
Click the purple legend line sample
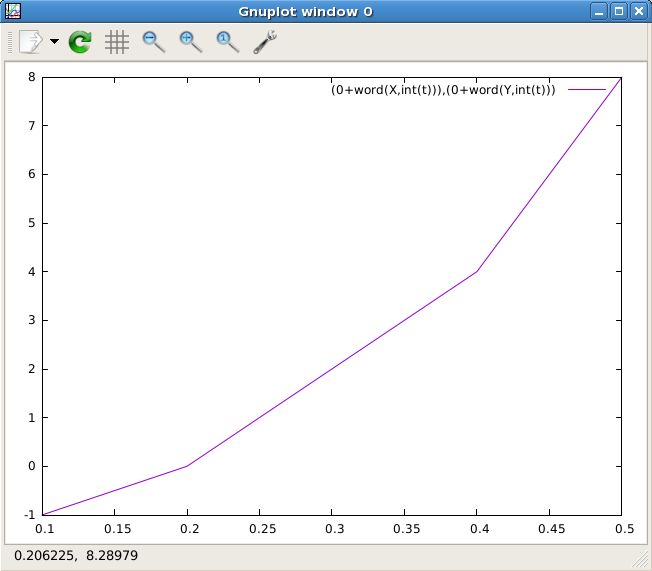[x=587, y=89]
